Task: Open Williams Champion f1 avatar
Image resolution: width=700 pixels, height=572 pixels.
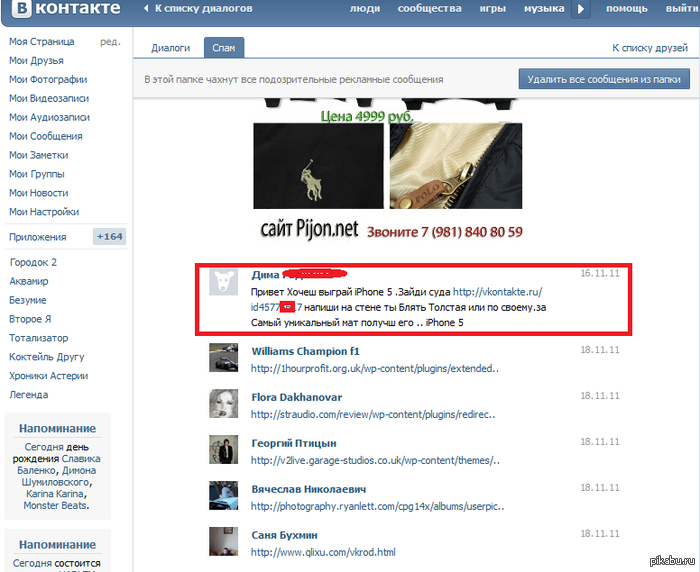Action: 223,357
